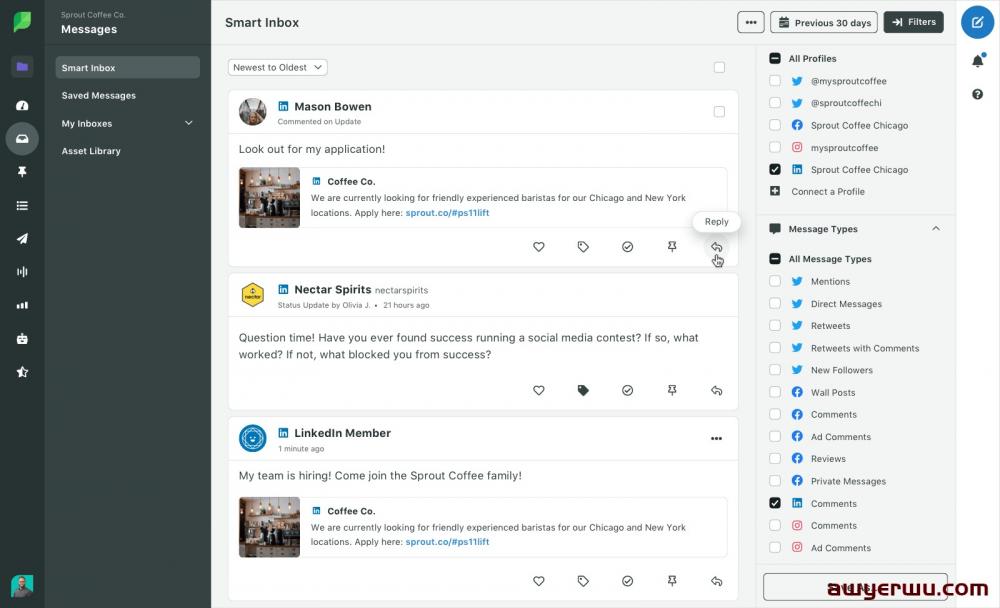The width and height of the screenshot is (1000, 608).
Task: Click the Sprout leaf logo
Action: click(x=22, y=22)
